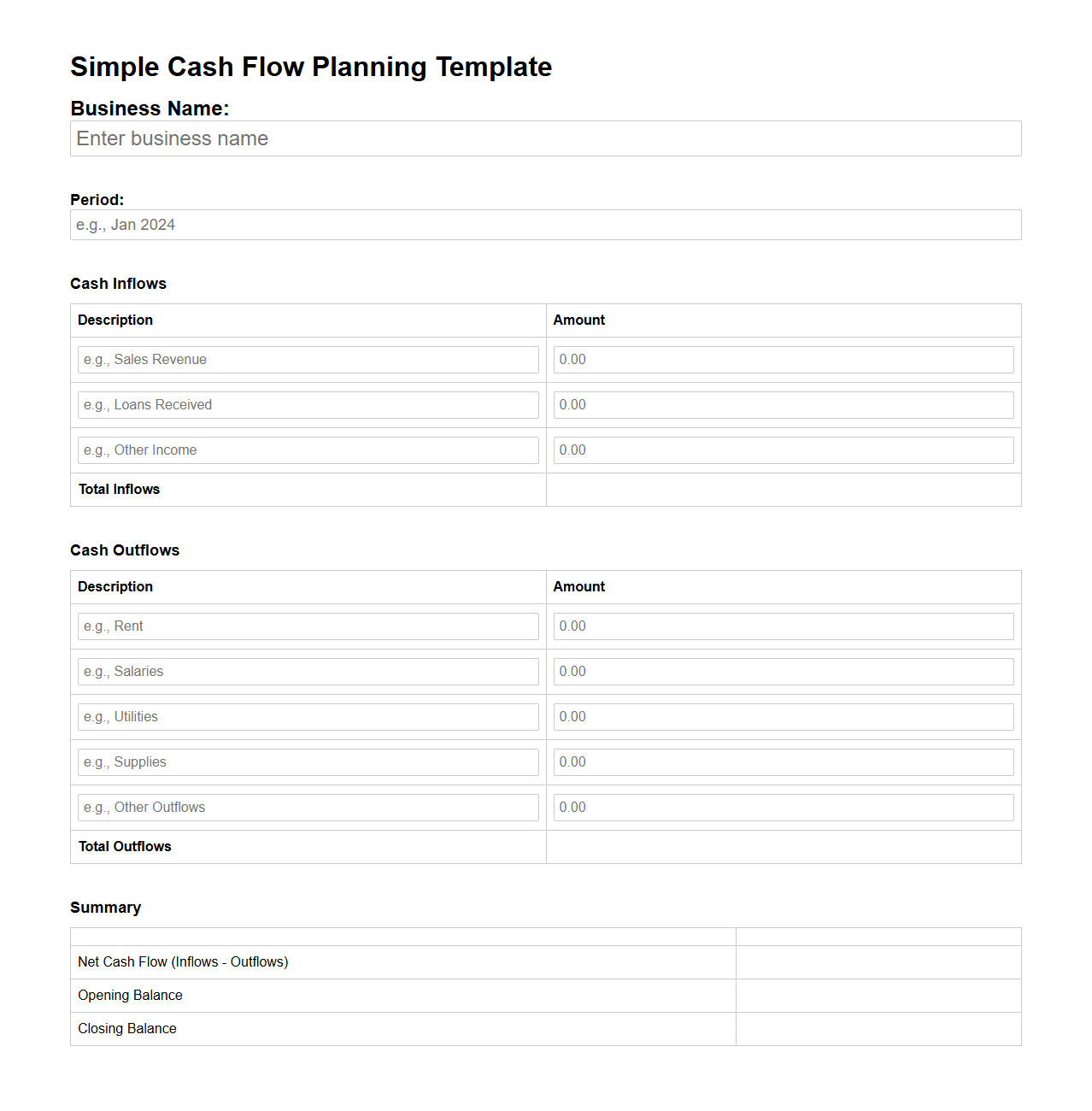Click the amount field beside Other Outflows
Screen dimensions: 1092x1111
tap(783, 807)
